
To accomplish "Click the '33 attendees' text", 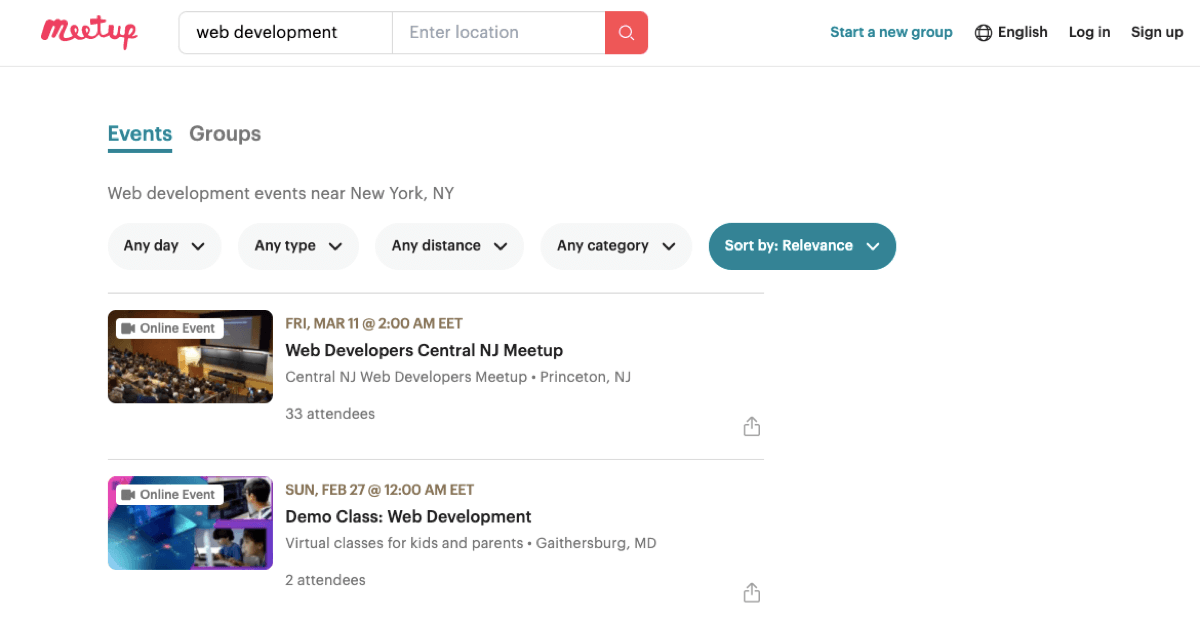I will click(330, 414).
